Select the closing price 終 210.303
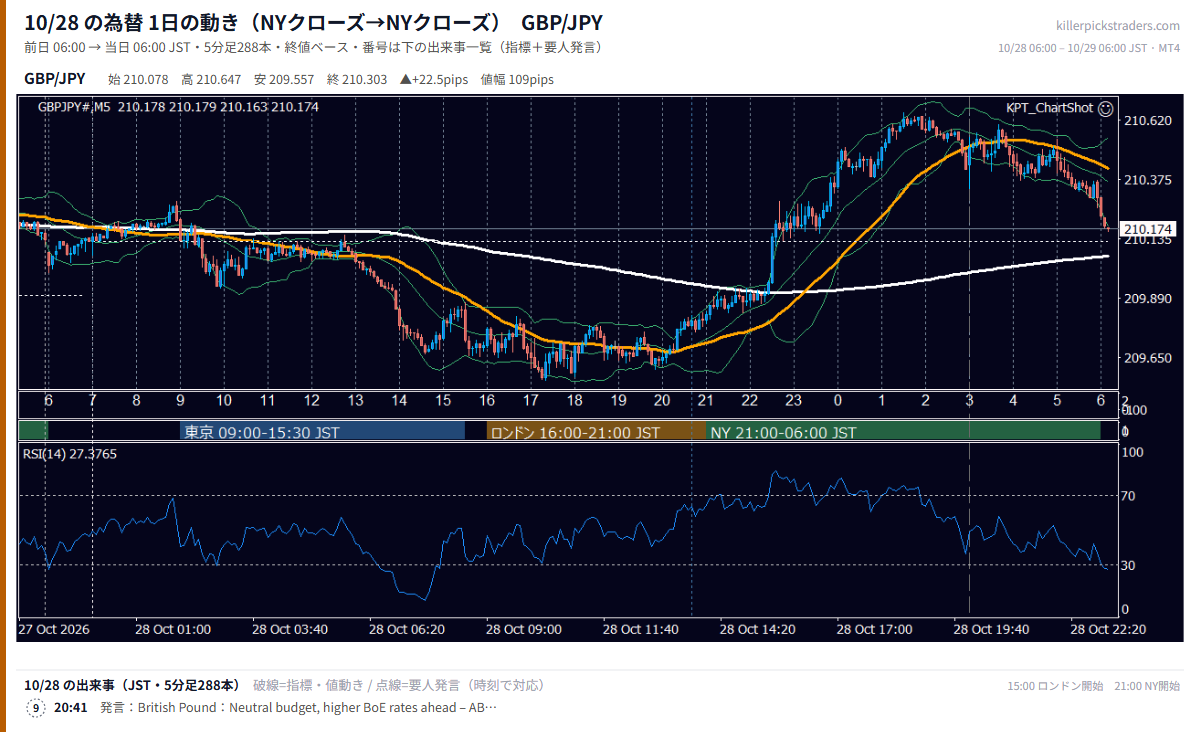Image resolution: width=1200 pixels, height=732 pixels. (x=357, y=79)
